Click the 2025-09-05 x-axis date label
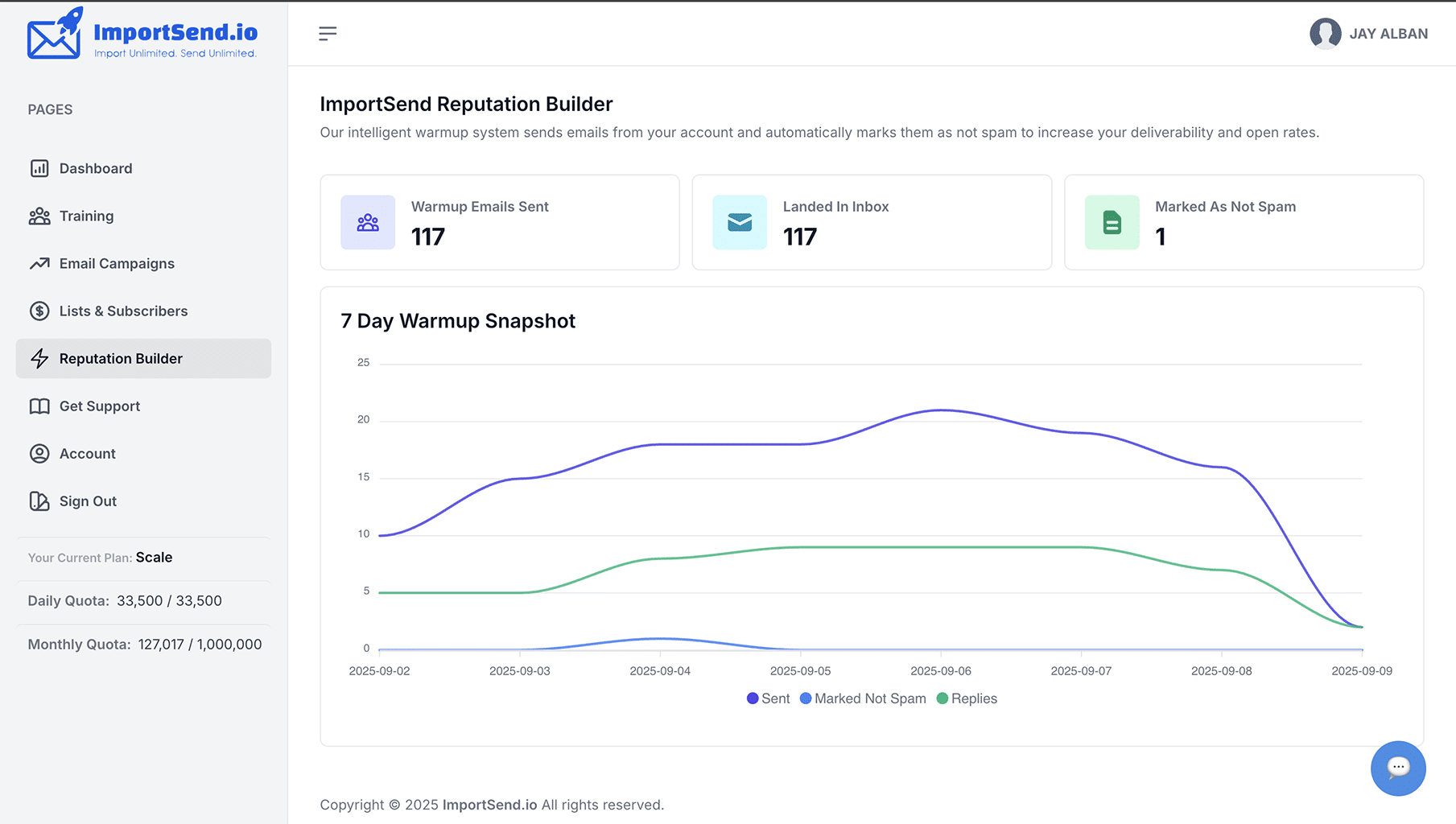This screenshot has height=824, width=1456. (800, 671)
